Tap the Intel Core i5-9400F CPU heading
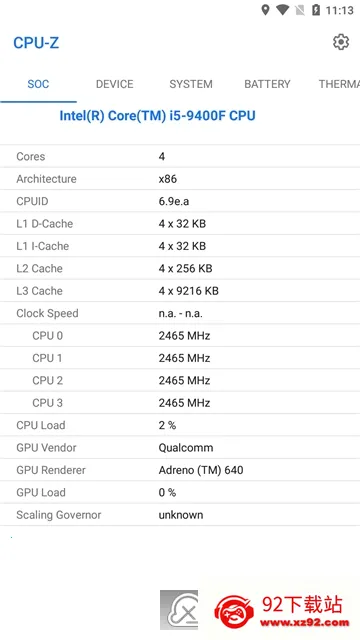 (158, 116)
